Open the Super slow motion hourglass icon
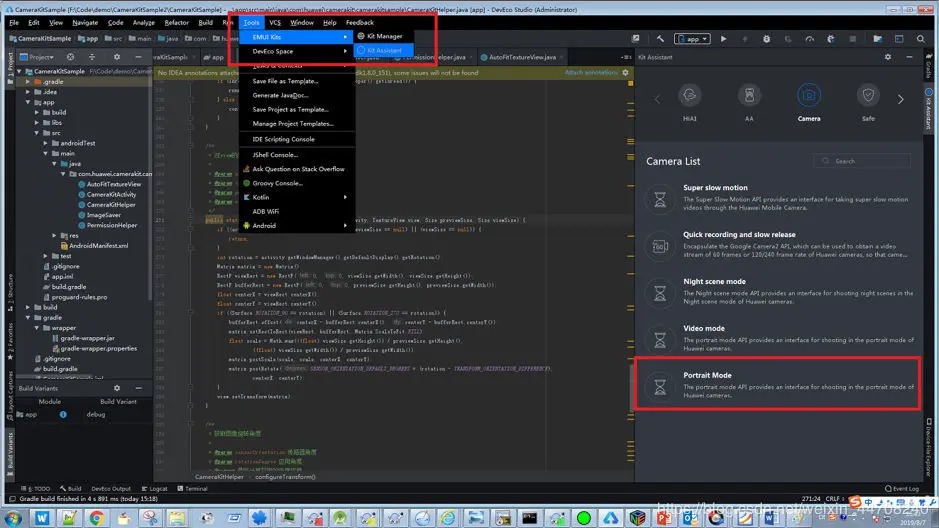The width and height of the screenshot is (939, 528). pyautogui.click(x=659, y=199)
